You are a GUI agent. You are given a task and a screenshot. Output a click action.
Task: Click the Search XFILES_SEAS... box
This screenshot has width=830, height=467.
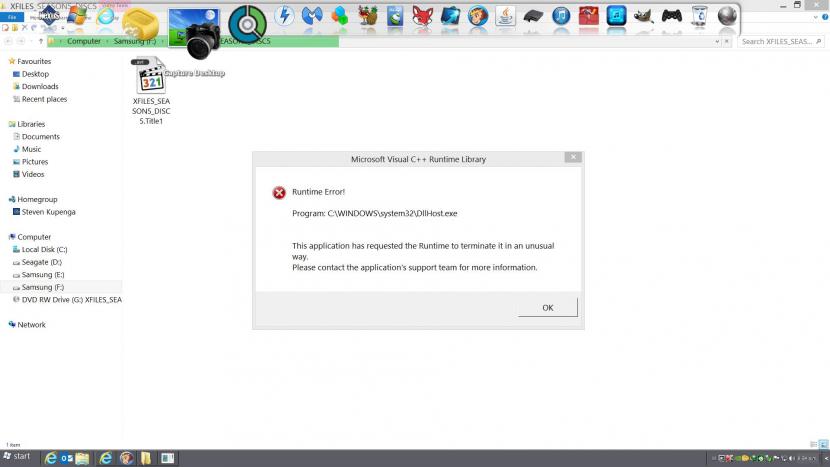781,41
